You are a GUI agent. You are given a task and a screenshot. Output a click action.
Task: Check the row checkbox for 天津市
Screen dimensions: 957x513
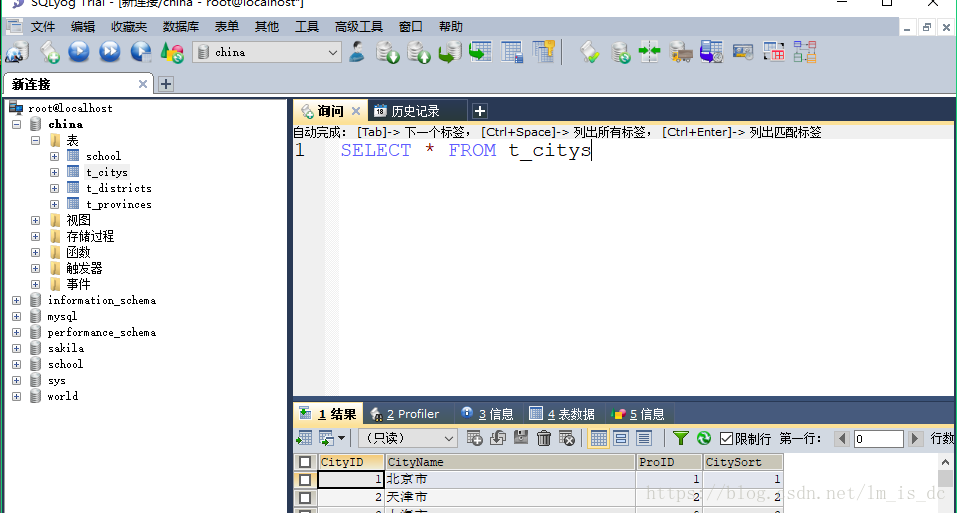coord(305,497)
